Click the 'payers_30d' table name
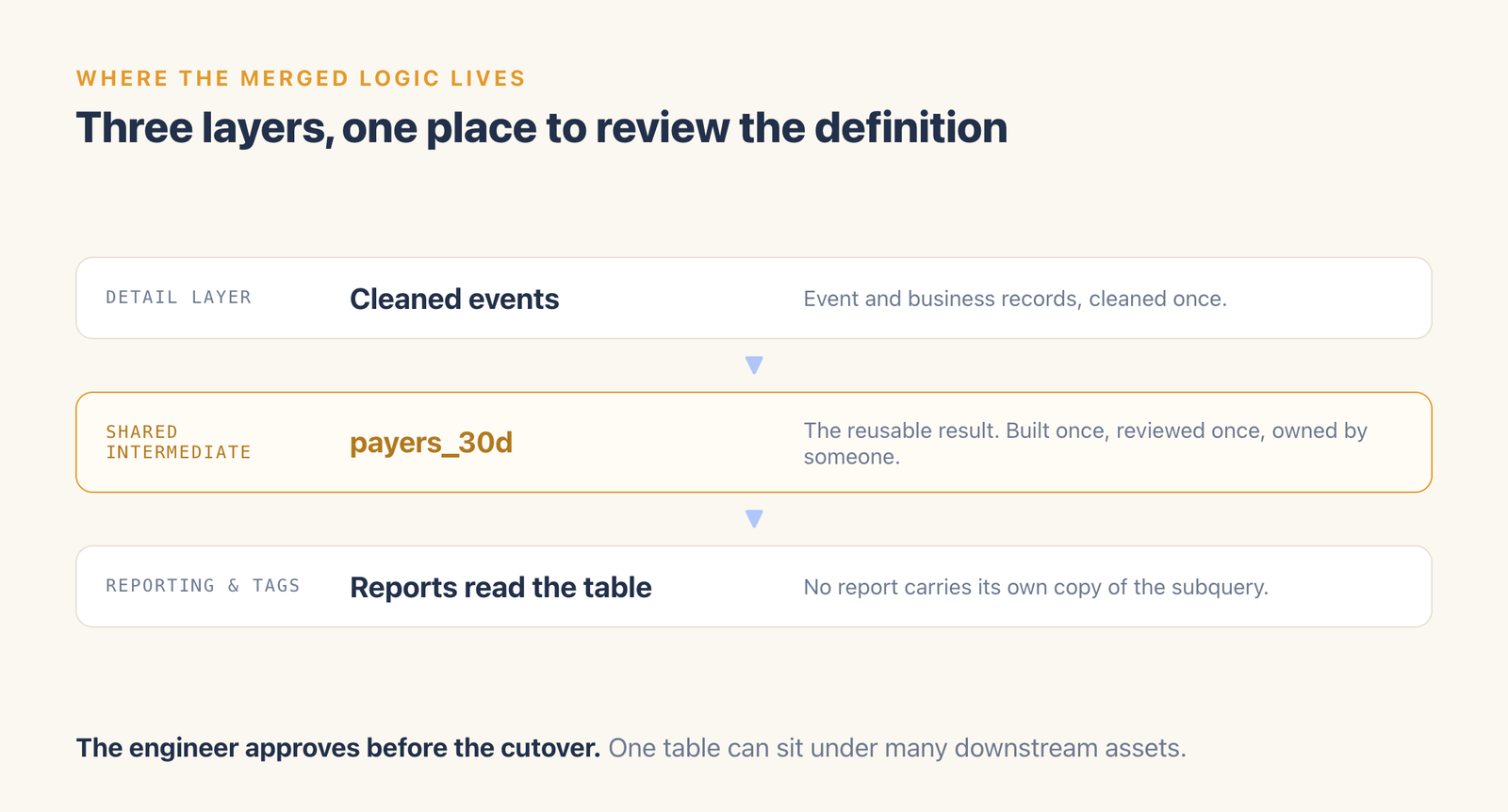This screenshot has height=812, width=1508. (431, 443)
